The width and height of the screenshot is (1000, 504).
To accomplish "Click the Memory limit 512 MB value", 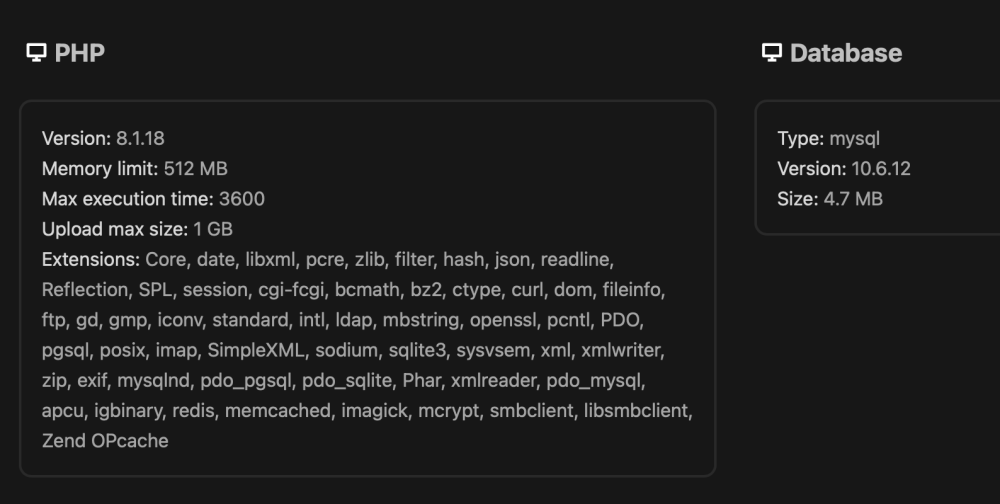I will point(196,168).
